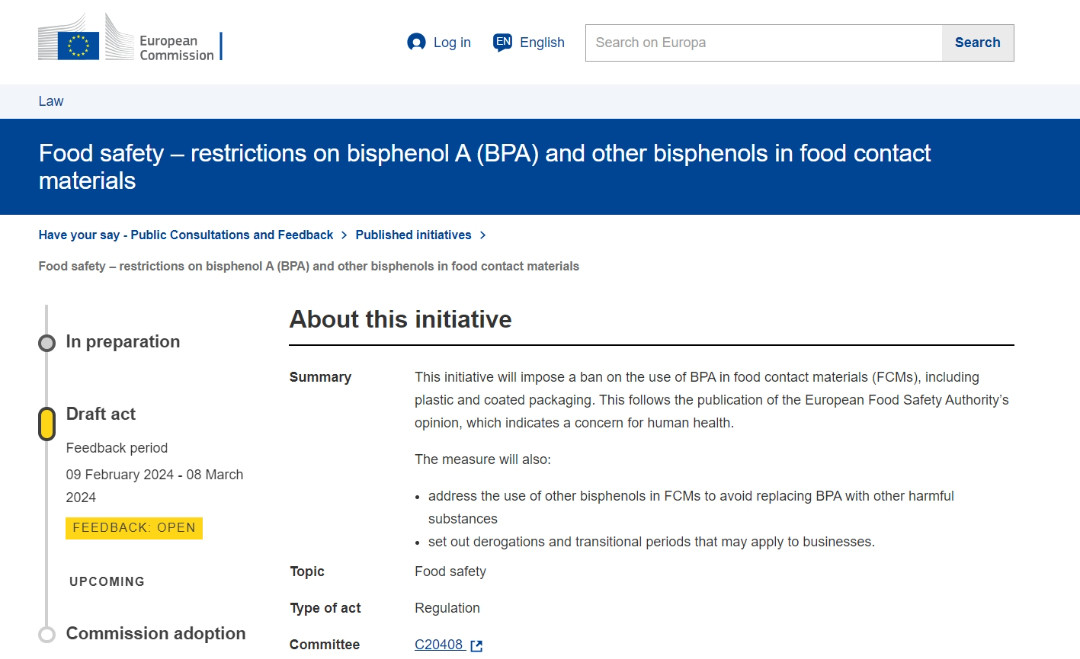Click the Log in text link
This screenshot has height=659, width=1080.
tap(452, 42)
